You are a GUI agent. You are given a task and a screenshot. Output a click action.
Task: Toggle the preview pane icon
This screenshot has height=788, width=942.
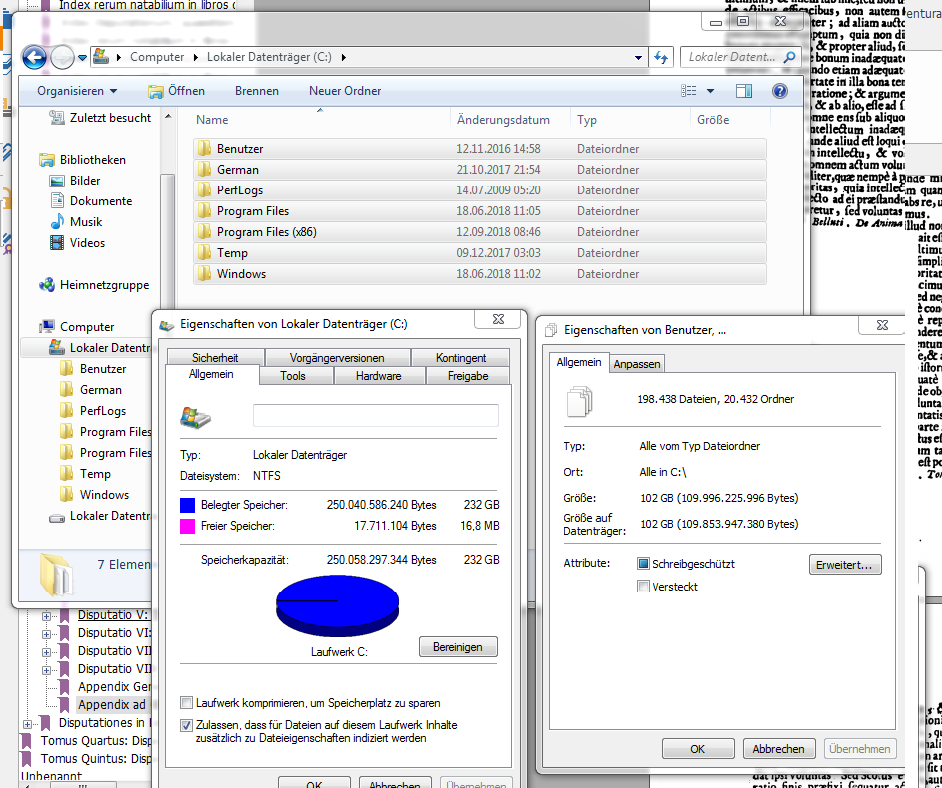744,91
